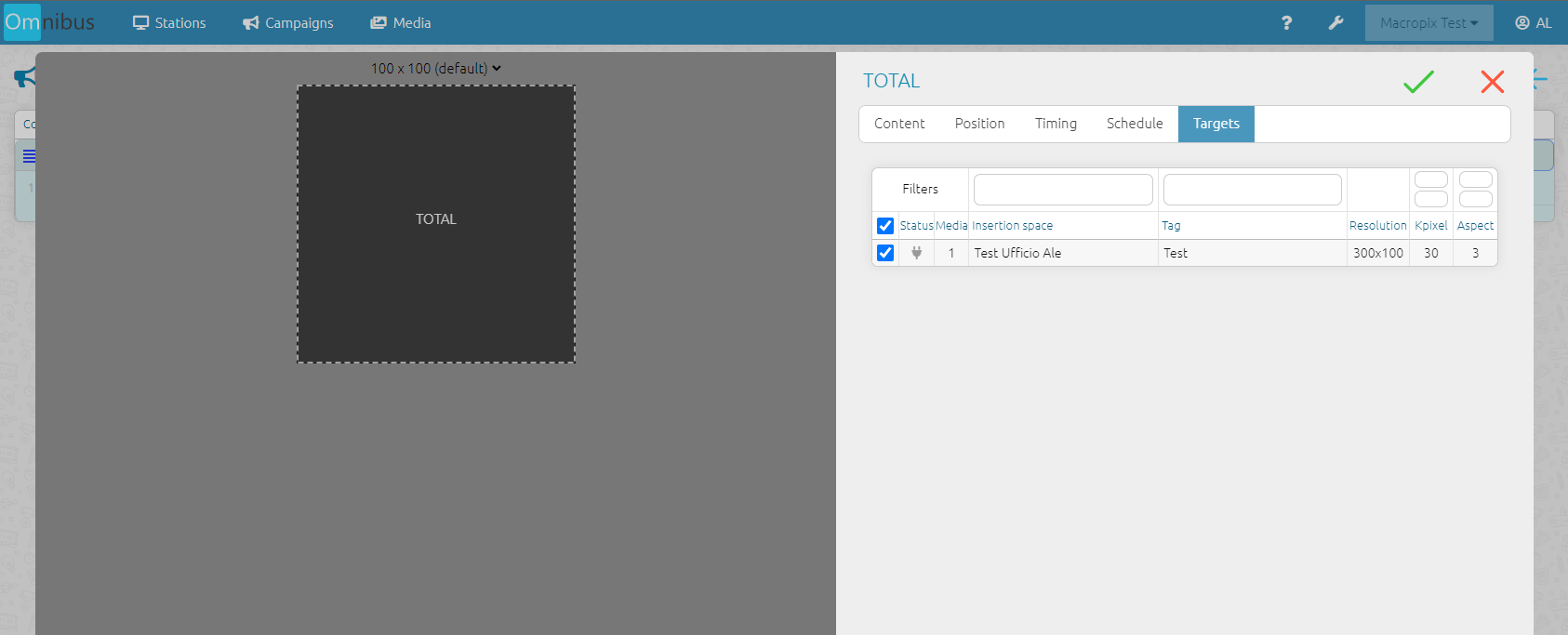The width and height of the screenshot is (1568, 635).
Task: Sort by the Status column header
Action: click(x=916, y=226)
